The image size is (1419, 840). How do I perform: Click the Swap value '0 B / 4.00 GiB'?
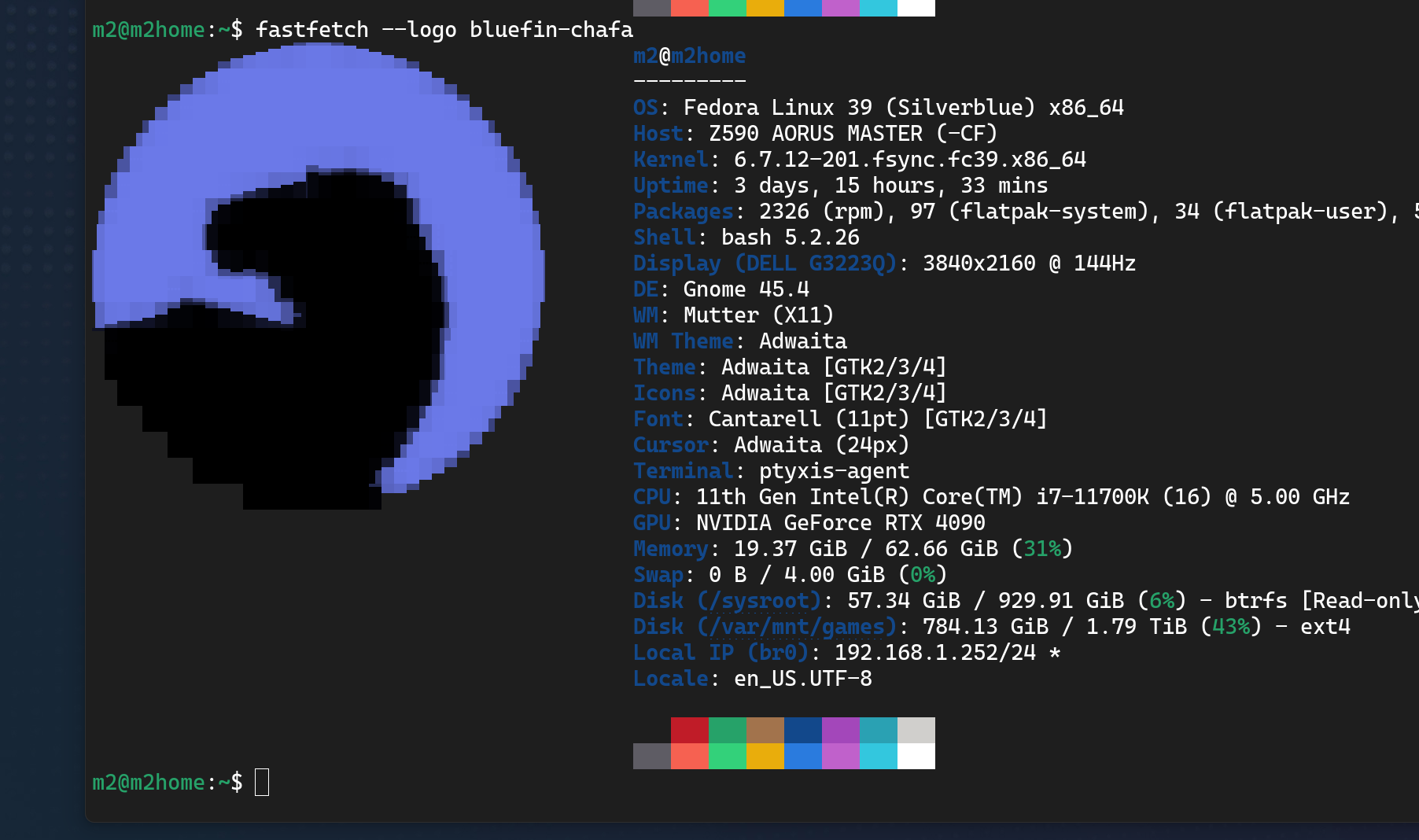point(797,575)
